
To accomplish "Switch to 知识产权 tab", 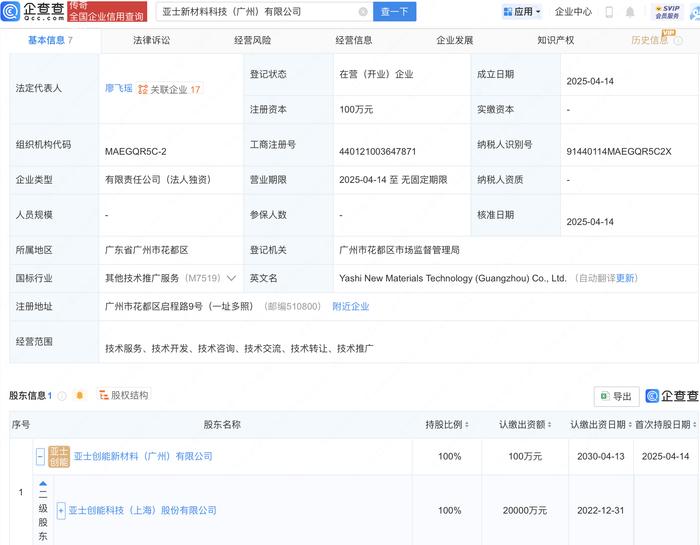I will pos(556,41).
